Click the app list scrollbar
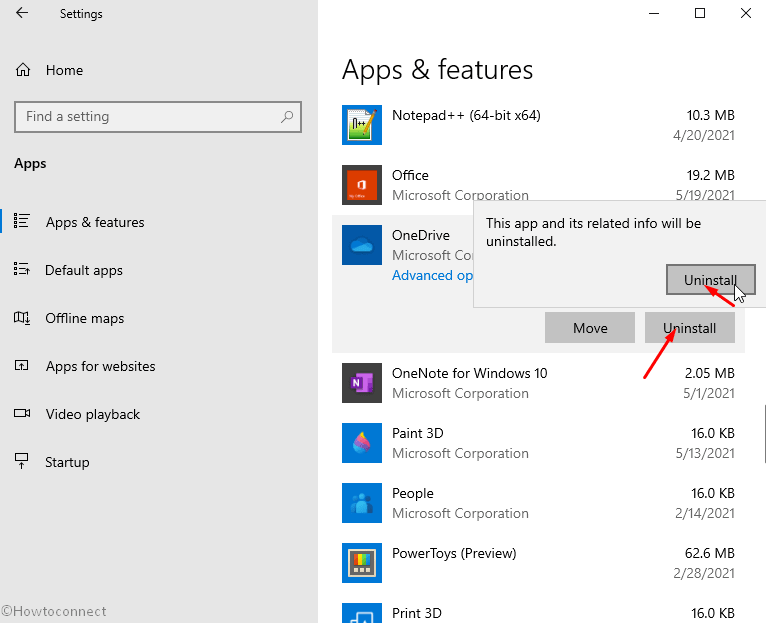766x623 pixels. 763,433
